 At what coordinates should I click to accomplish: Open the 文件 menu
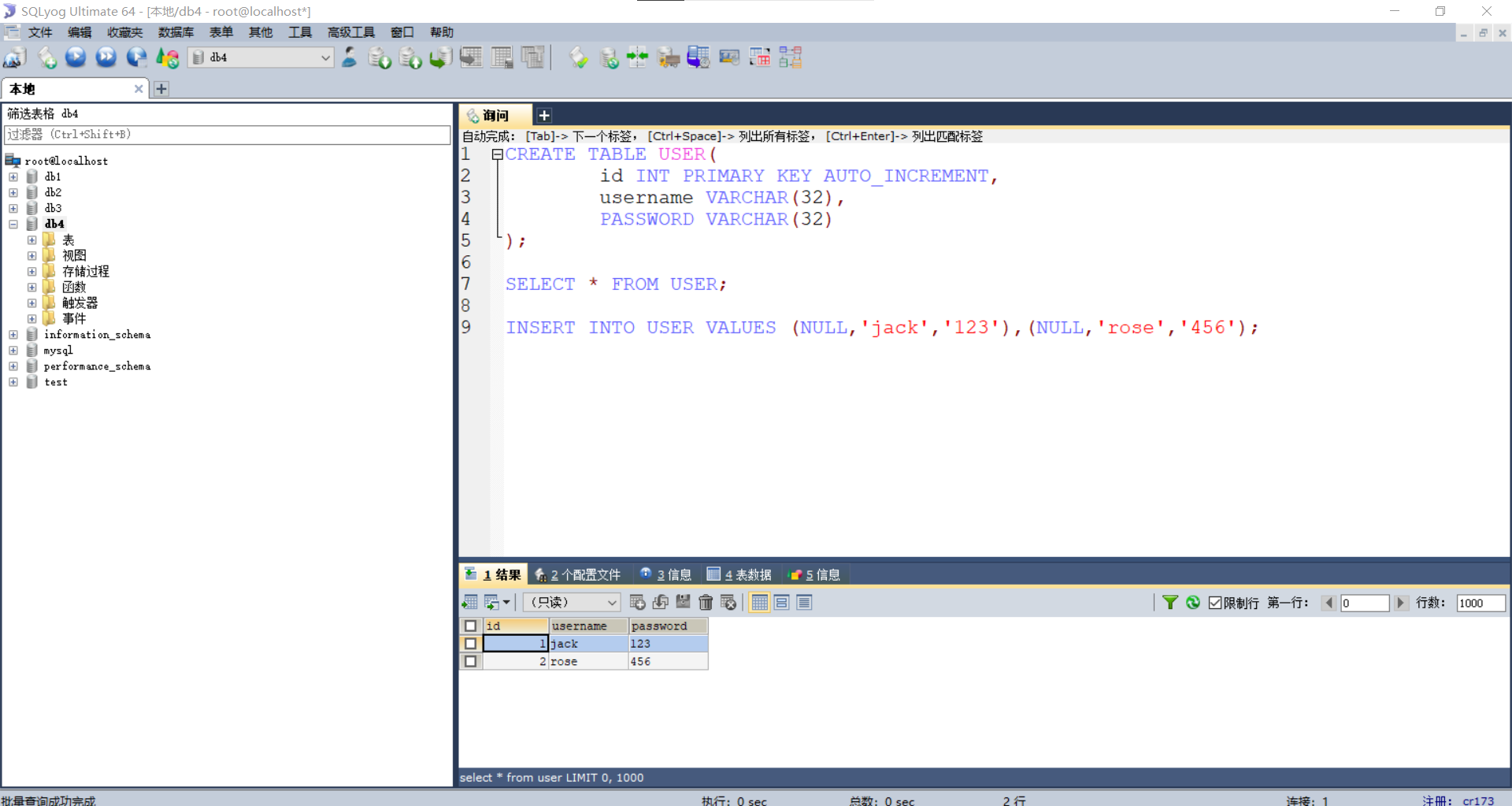point(40,32)
